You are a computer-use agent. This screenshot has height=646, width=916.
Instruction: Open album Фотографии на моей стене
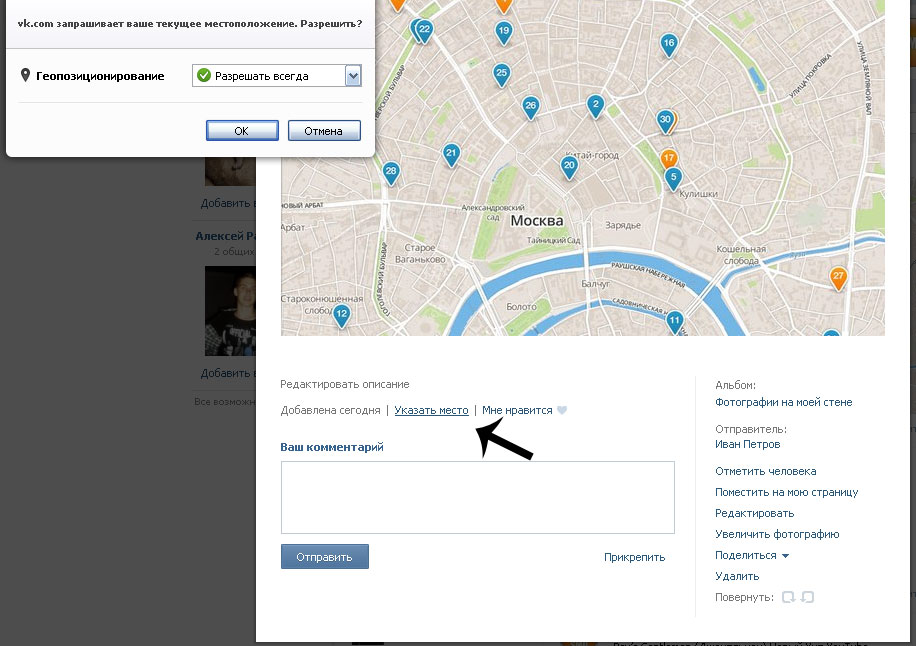[783, 402]
